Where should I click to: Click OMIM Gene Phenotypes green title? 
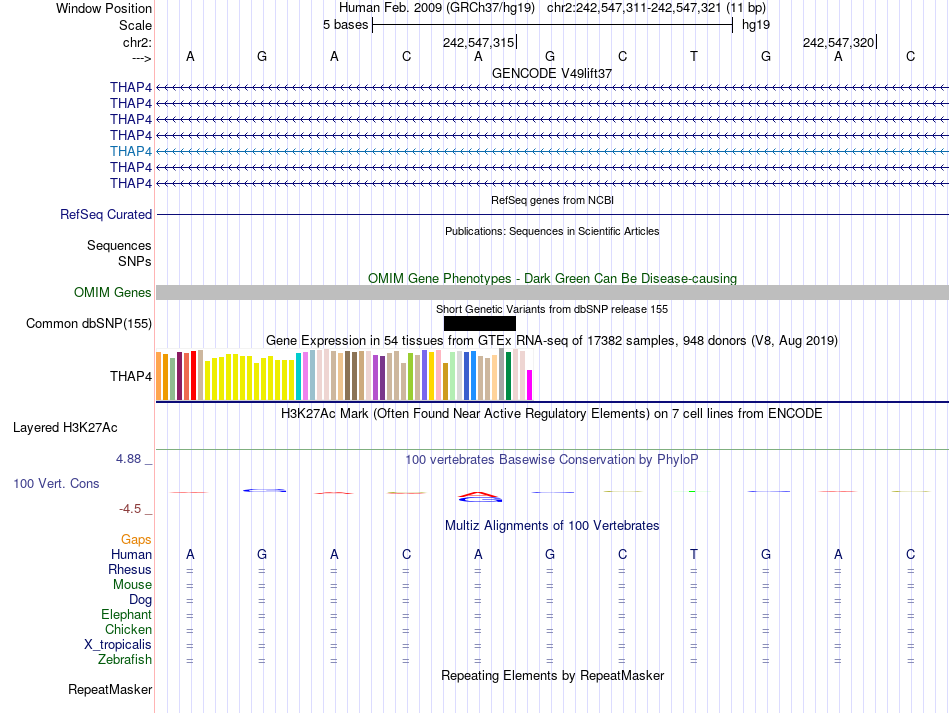553,279
